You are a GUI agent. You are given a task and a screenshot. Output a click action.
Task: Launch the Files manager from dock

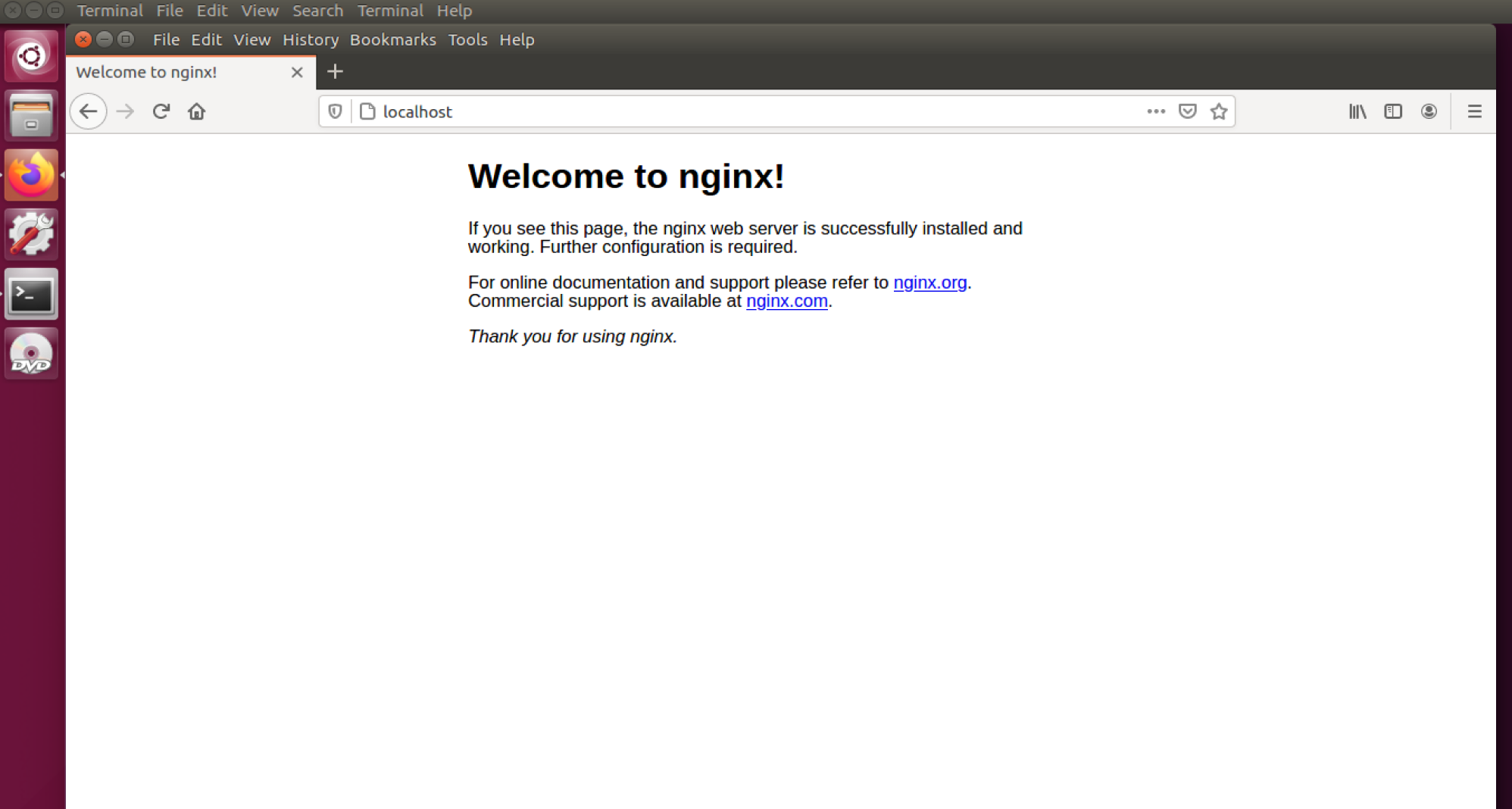click(x=31, y=115)
